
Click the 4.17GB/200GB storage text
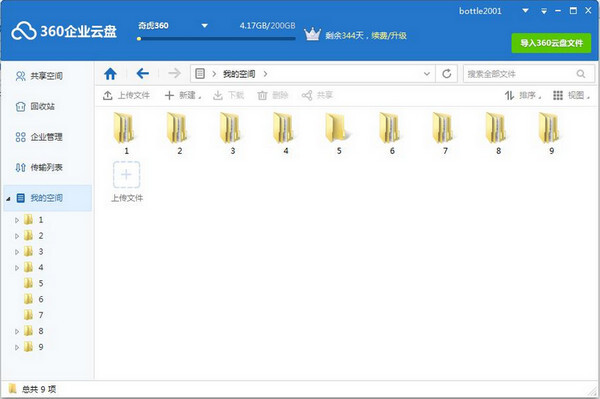267,26
